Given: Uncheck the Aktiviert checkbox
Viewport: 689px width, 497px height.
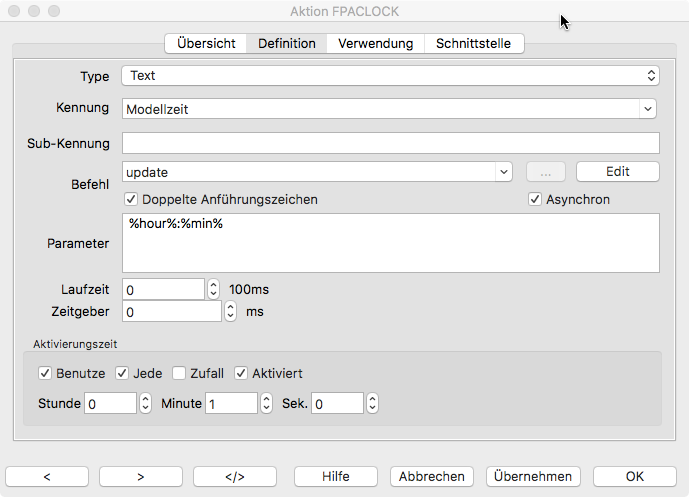Looking at the screenshot, I should tap(241, 374).
